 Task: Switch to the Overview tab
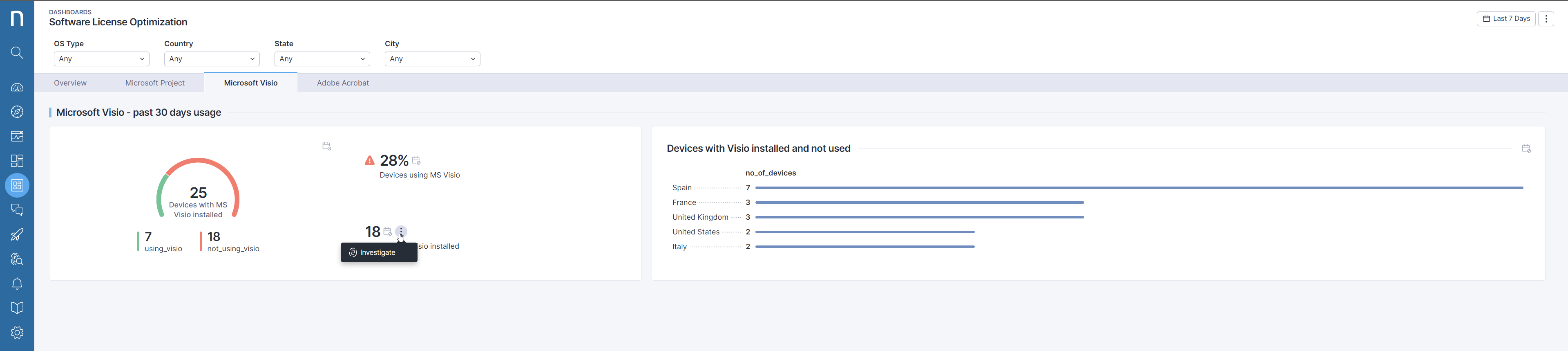pos(70,83)
